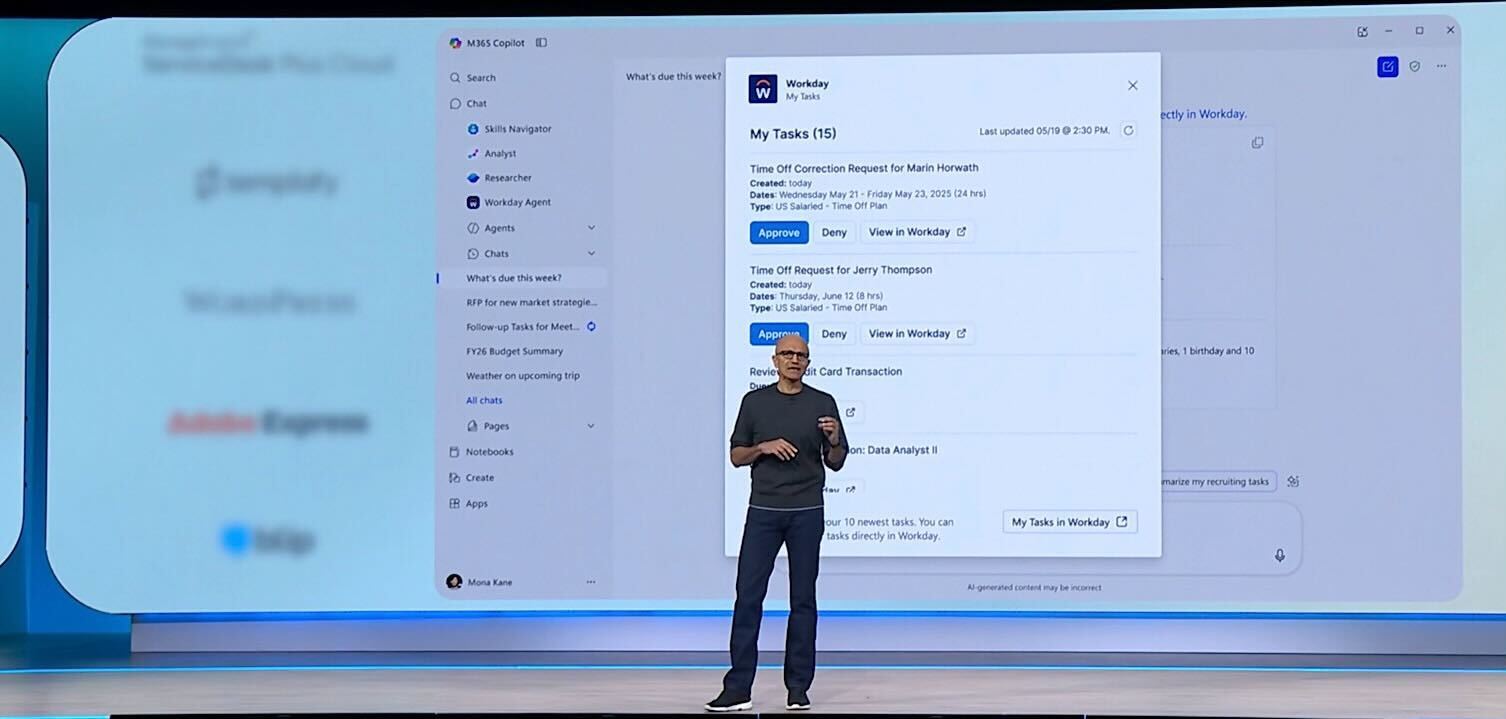The width and height of the screenshot is (1506, 719).
Task: Select the Agents section label
Action: click(x=499, y=228)
